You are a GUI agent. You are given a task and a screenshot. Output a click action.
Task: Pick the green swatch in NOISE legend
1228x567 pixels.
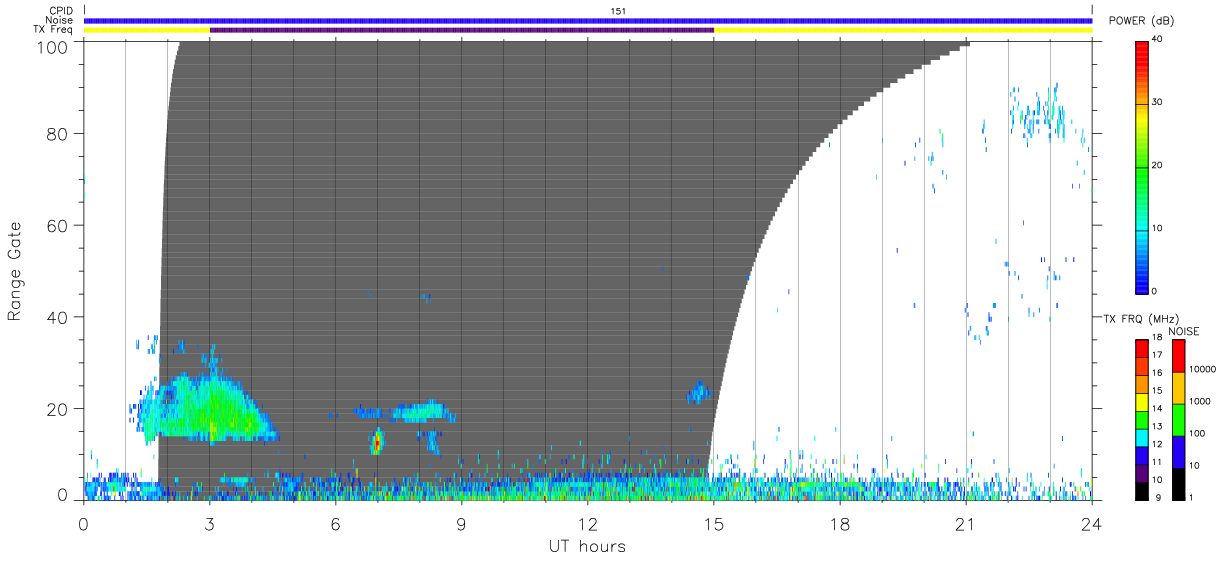[1177, 420]
